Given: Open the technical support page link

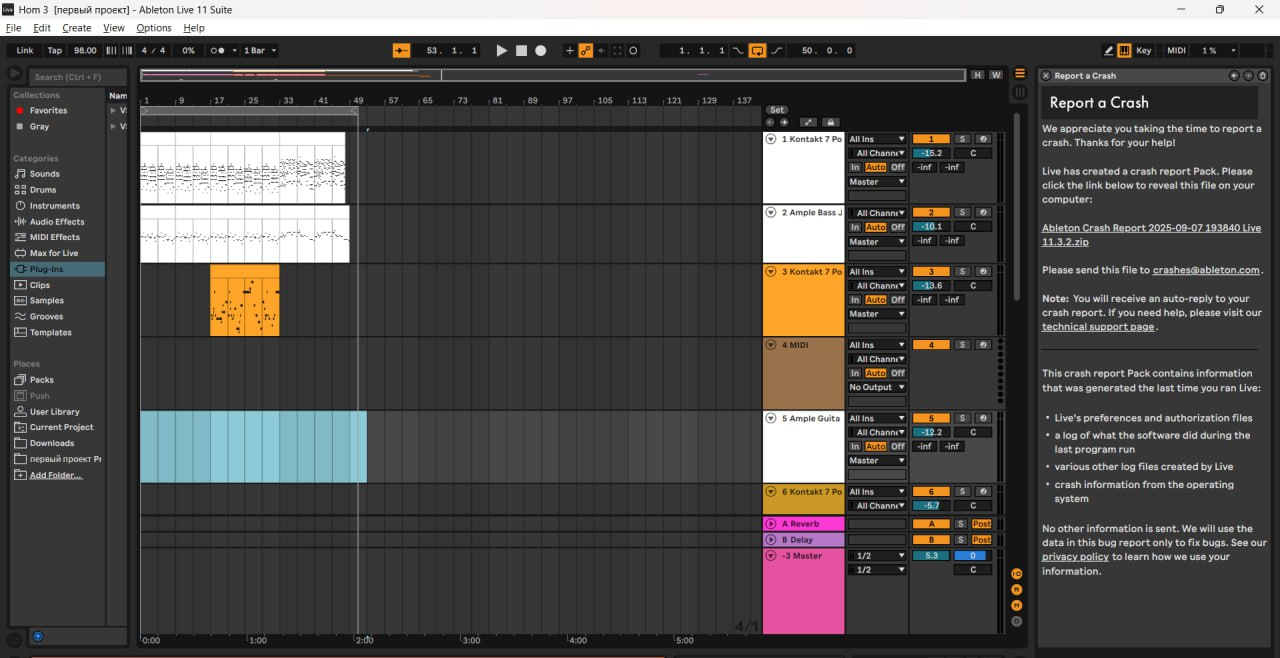Looking at the screenshot, I should click(x=1098, y=327).
